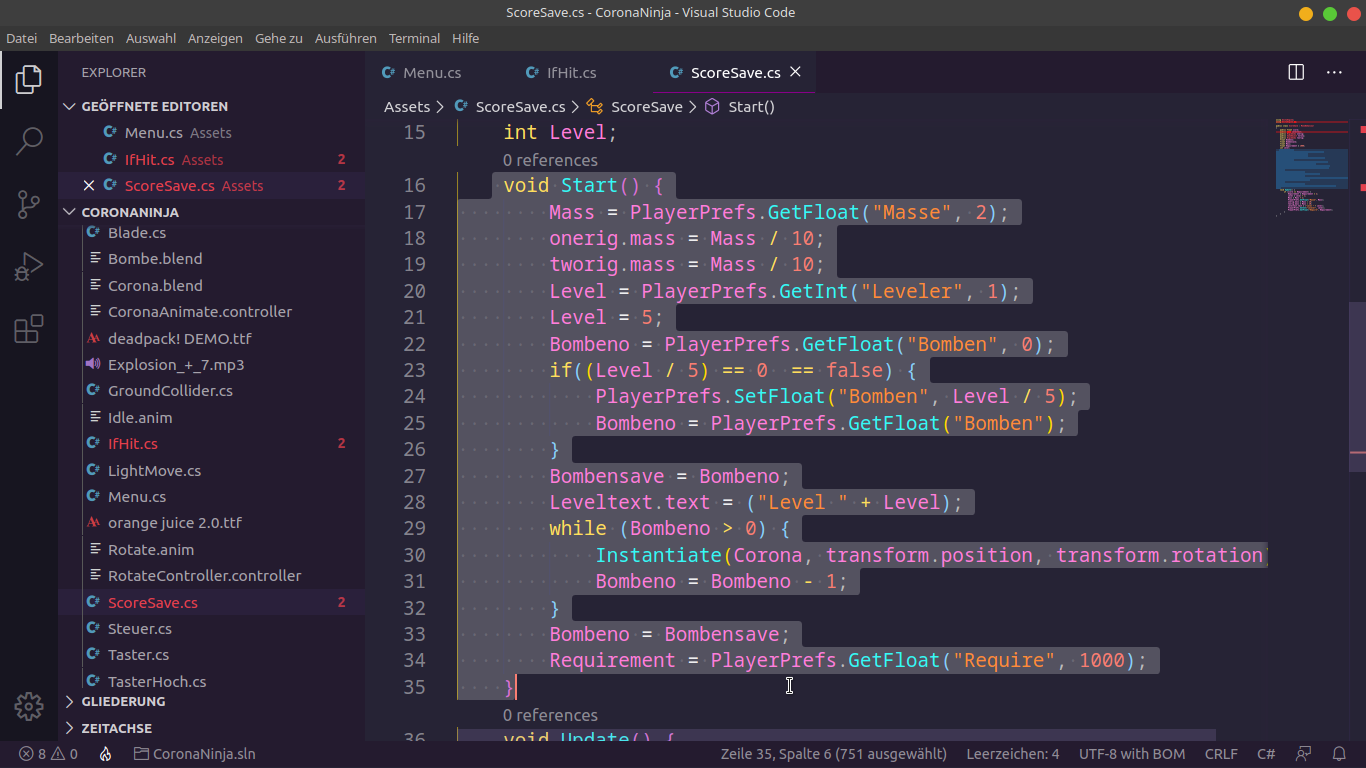Open the Terminal menu

point(414,38)
